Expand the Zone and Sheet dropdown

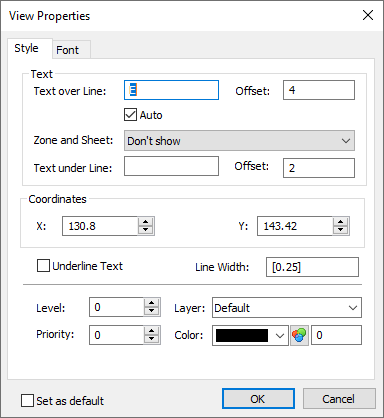239,141
